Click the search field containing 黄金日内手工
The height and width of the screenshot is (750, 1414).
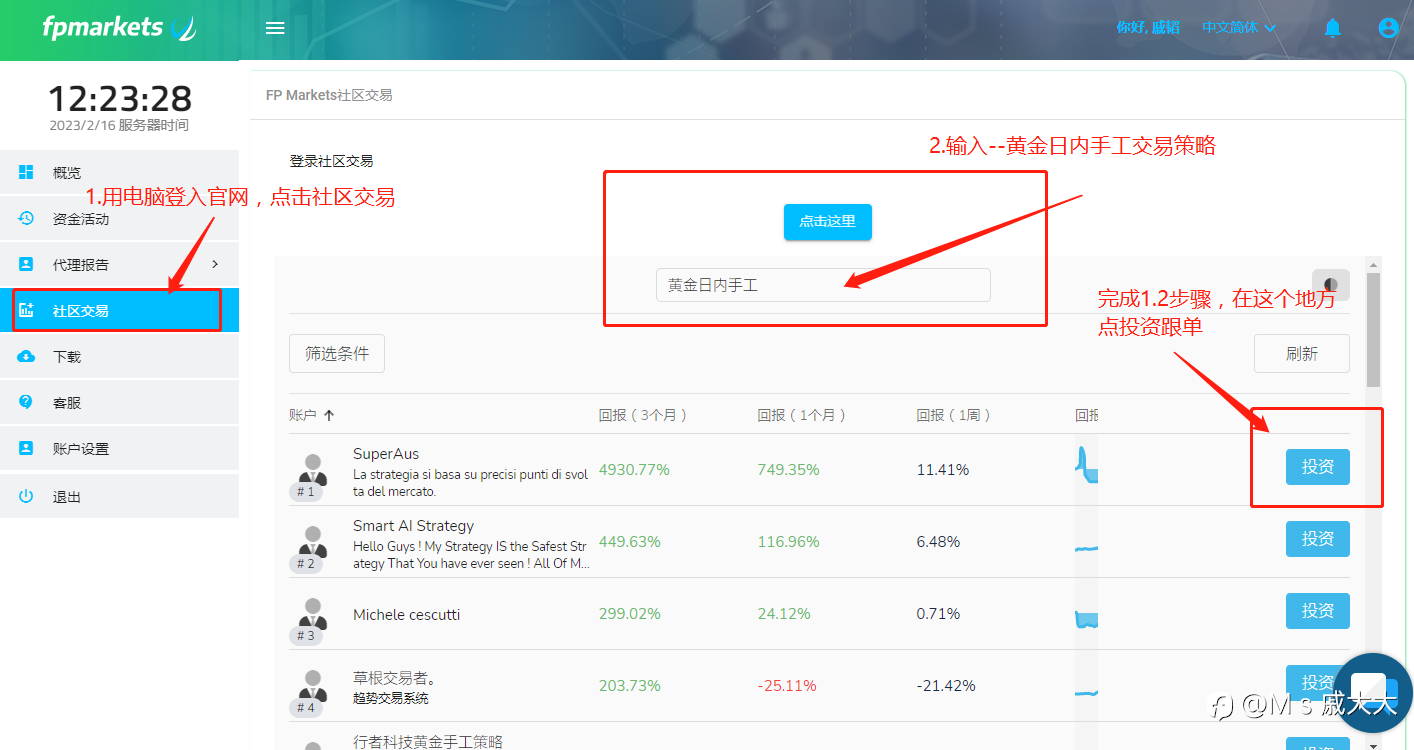[x=823, y=285]
